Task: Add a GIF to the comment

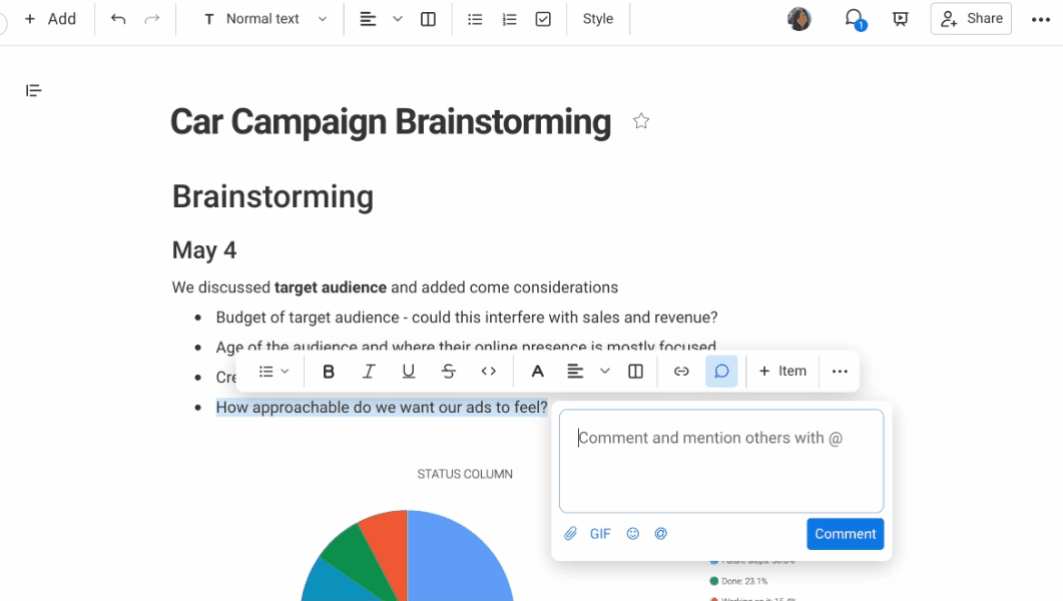Action: point(600,534)
